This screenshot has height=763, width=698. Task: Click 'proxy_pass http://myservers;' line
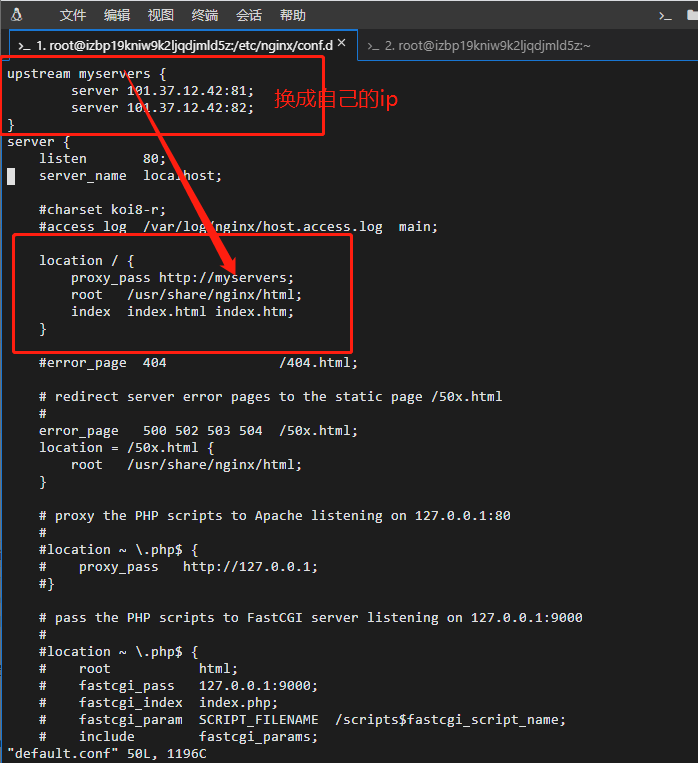[183, 278]
